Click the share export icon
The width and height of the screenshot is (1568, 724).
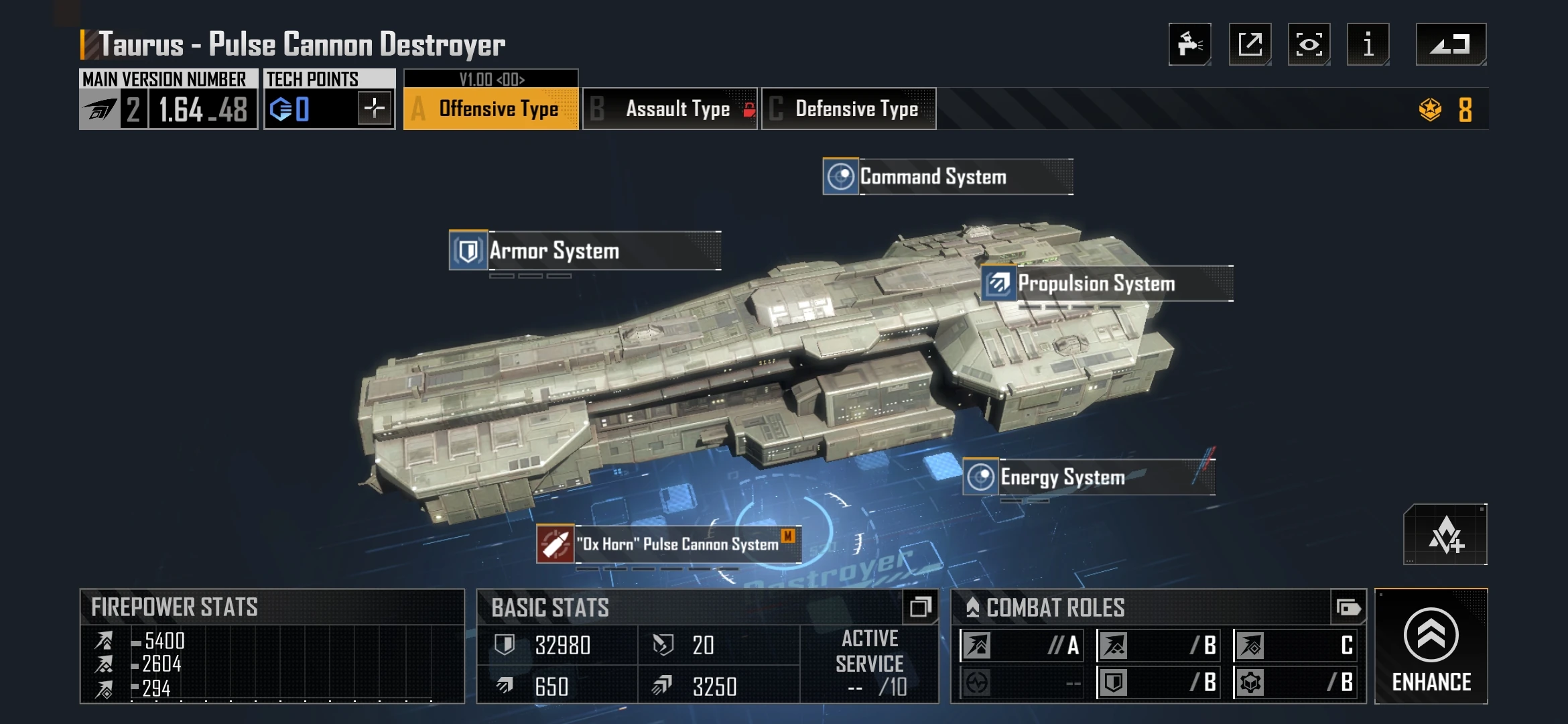click(1250, 44)
